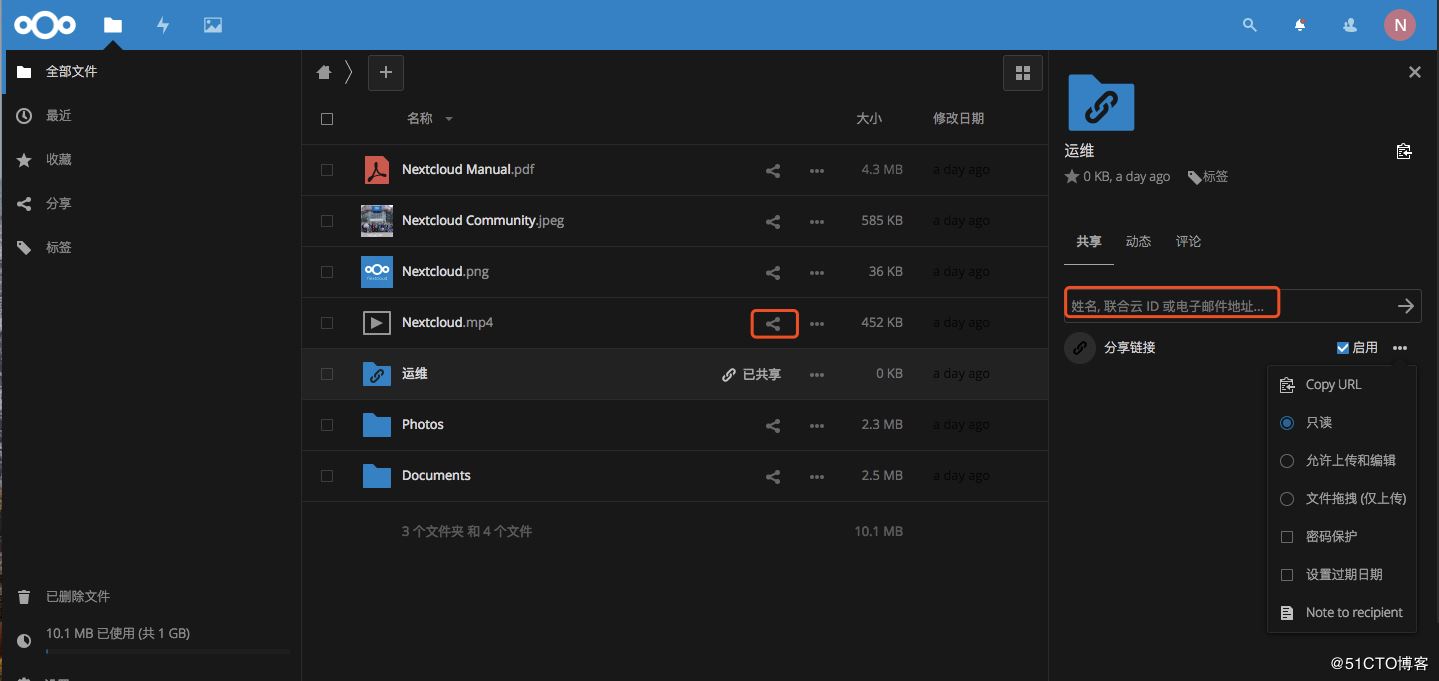Click the search magnifier icon
Image resolution: width=1439 pixels, height=681 pixels.
(1249, 25)
